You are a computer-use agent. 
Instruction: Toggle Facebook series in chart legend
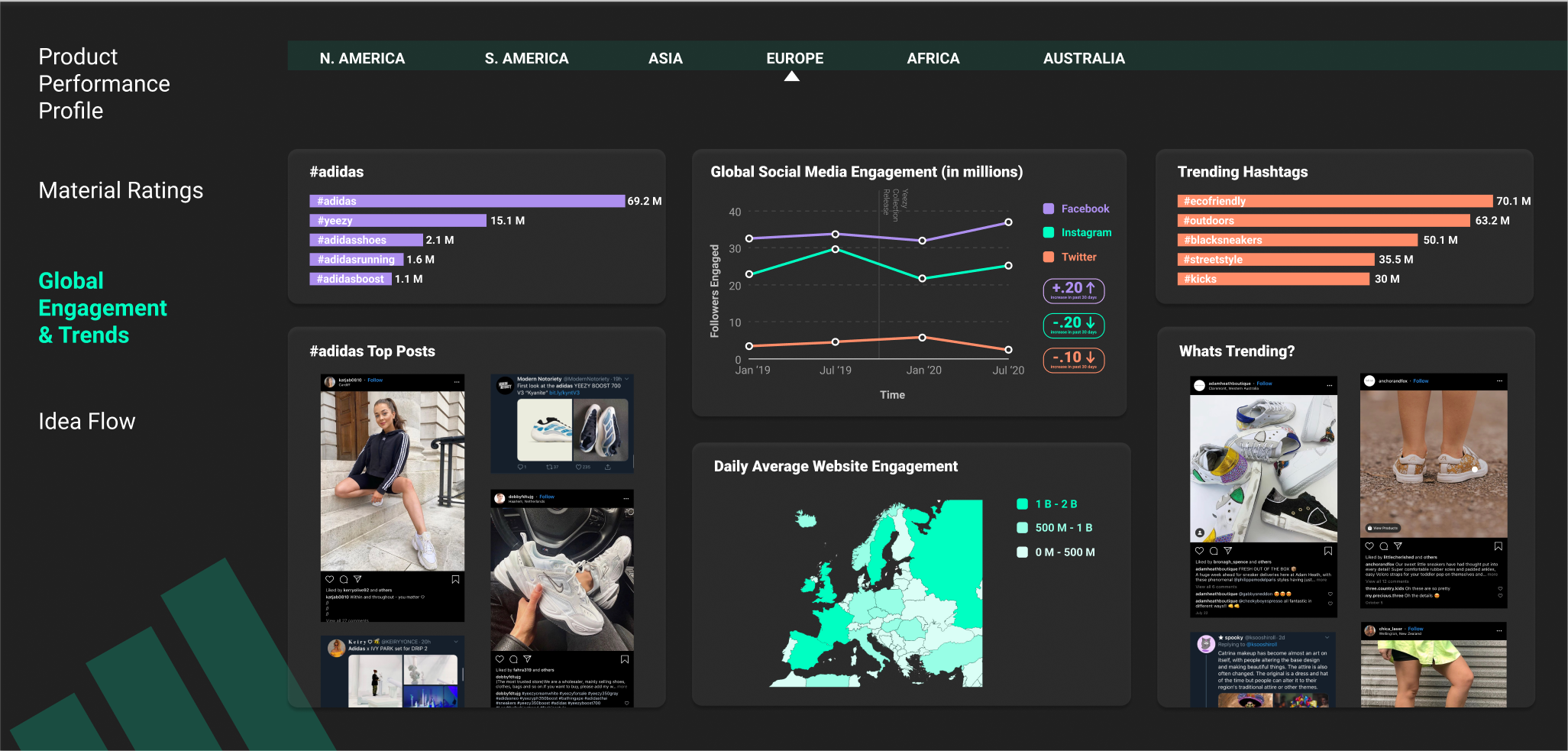click(1076, 209)
